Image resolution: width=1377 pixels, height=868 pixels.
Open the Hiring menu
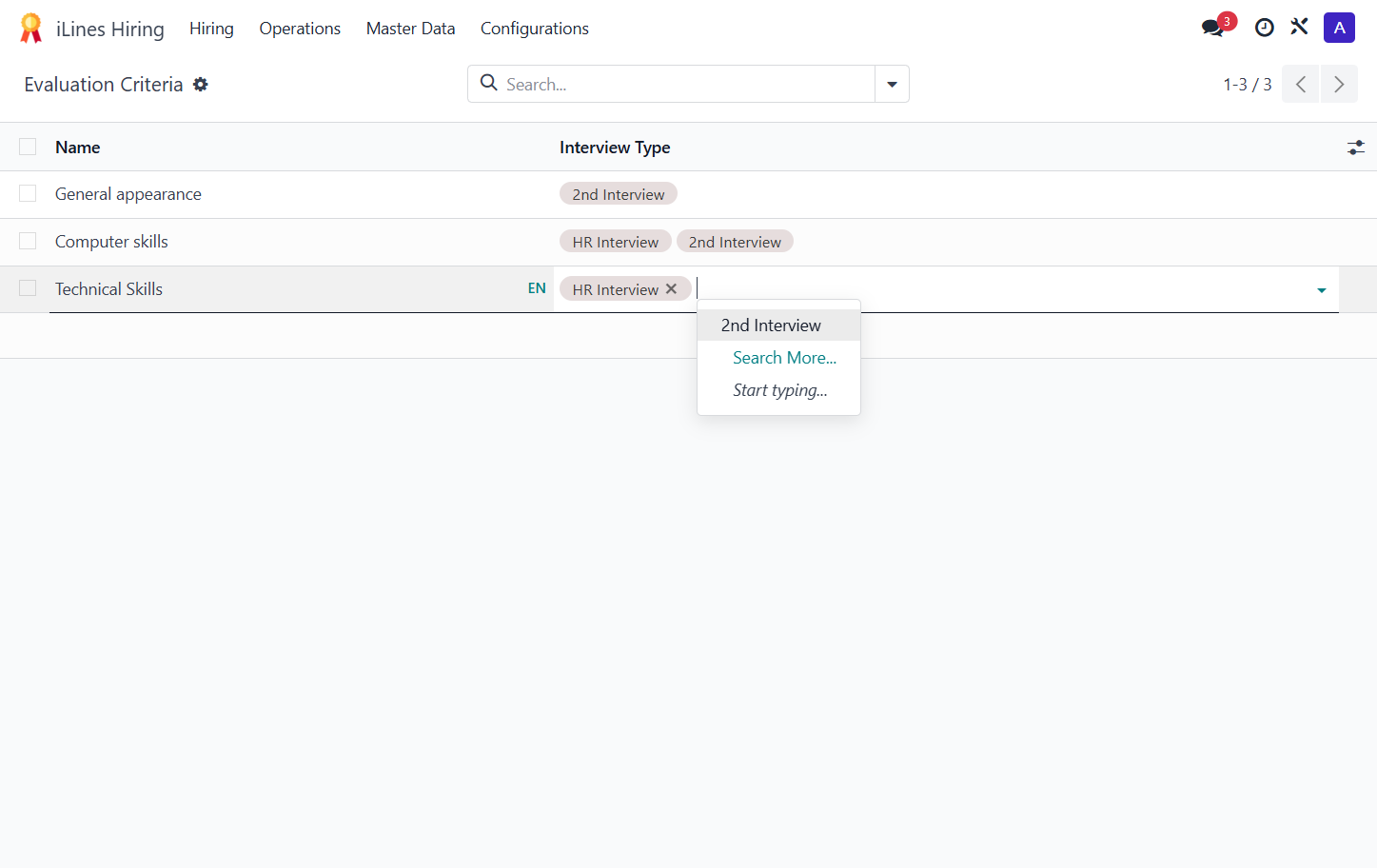[211, 29]
